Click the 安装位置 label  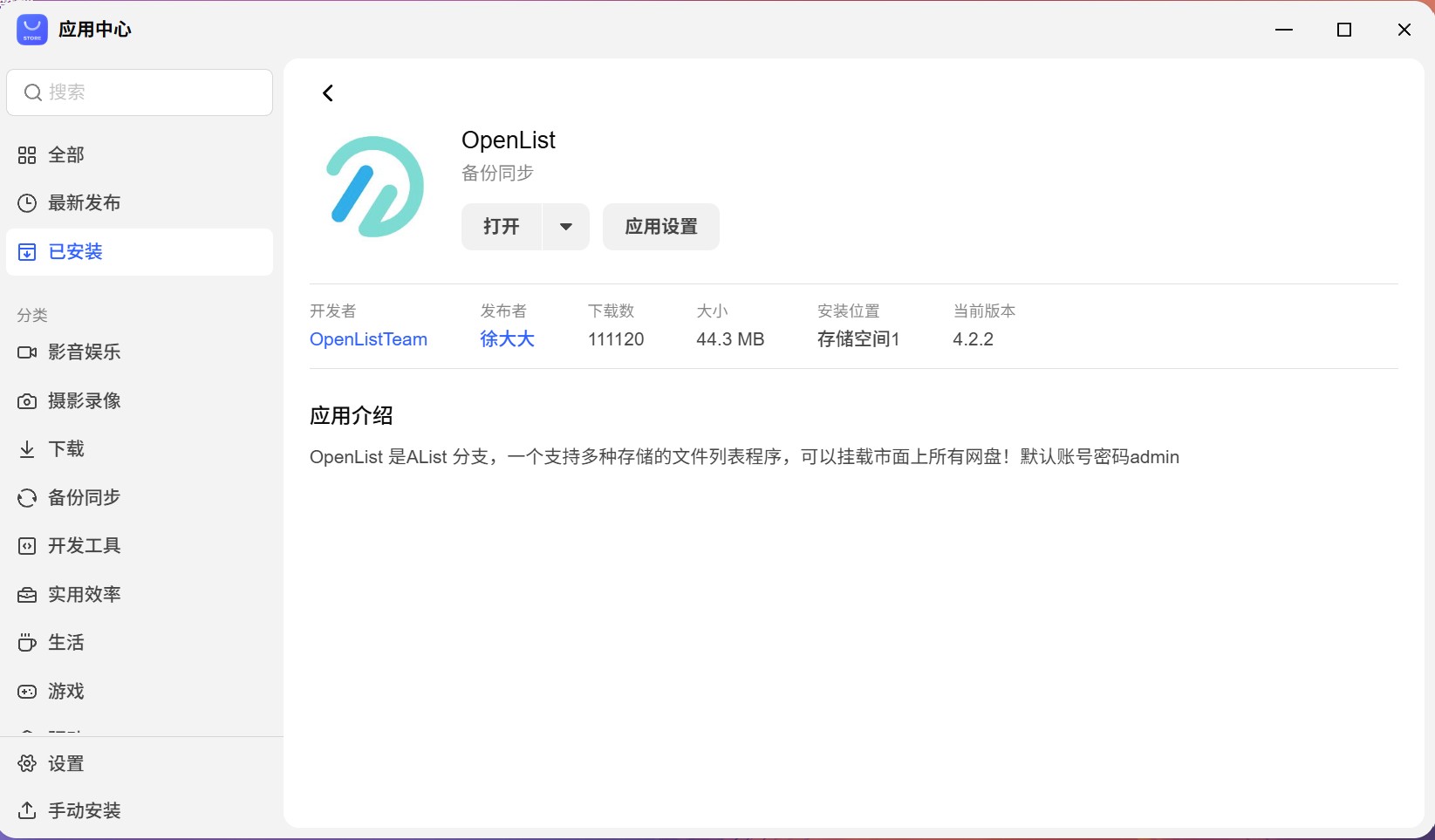tap(849, 311)
